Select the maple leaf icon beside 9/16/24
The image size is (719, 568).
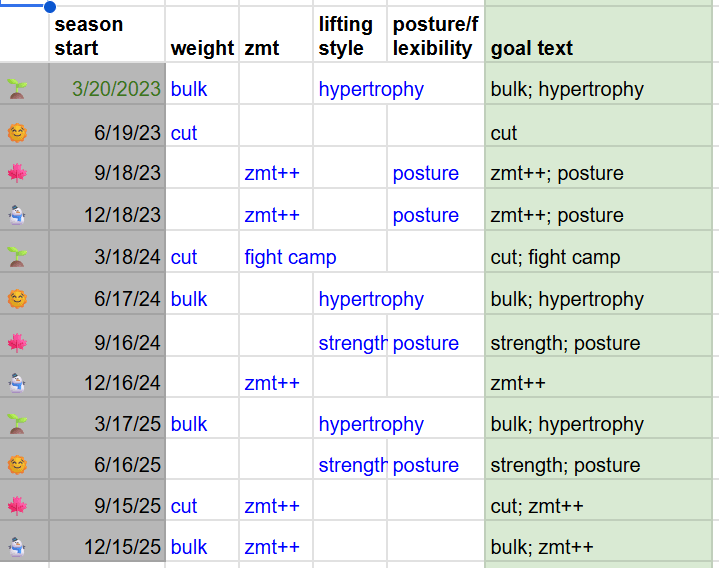(x=17, y=342)
